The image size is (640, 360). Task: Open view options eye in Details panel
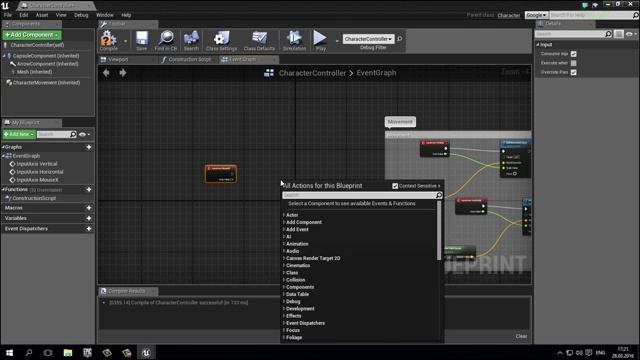point(631,34)
